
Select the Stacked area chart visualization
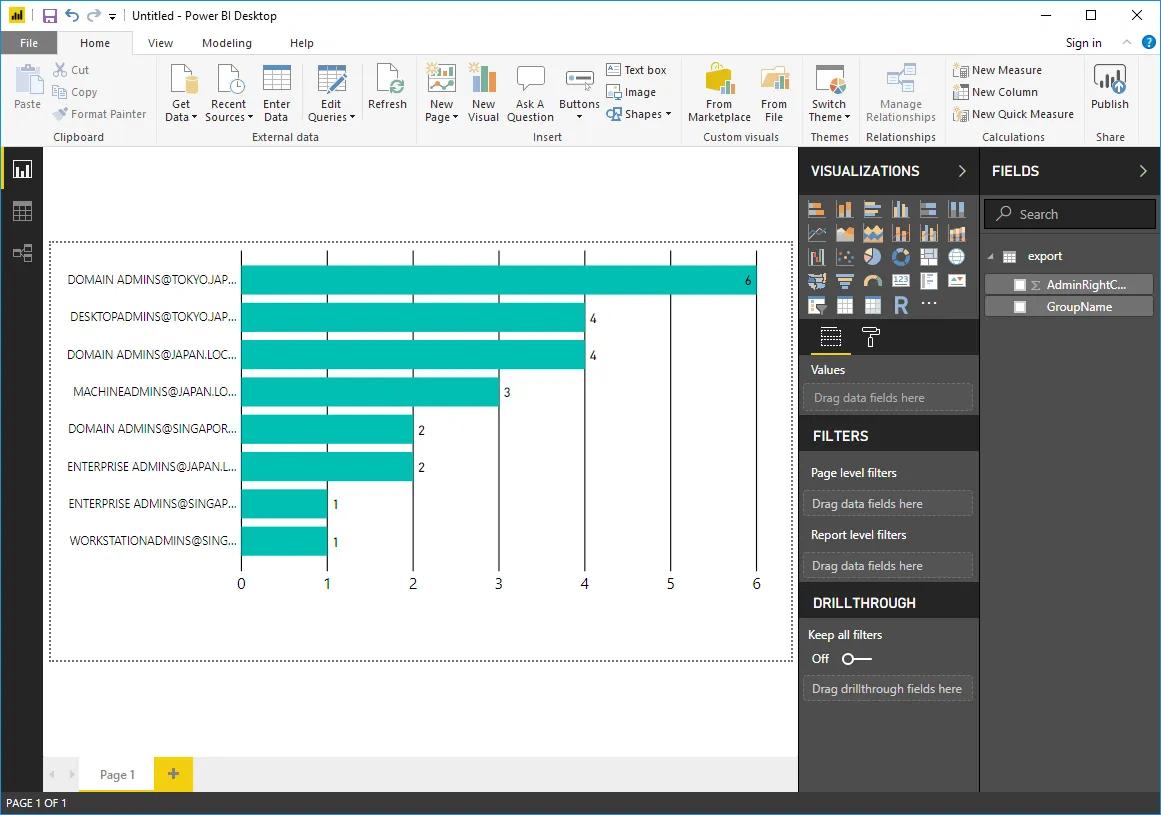[872, 234]
